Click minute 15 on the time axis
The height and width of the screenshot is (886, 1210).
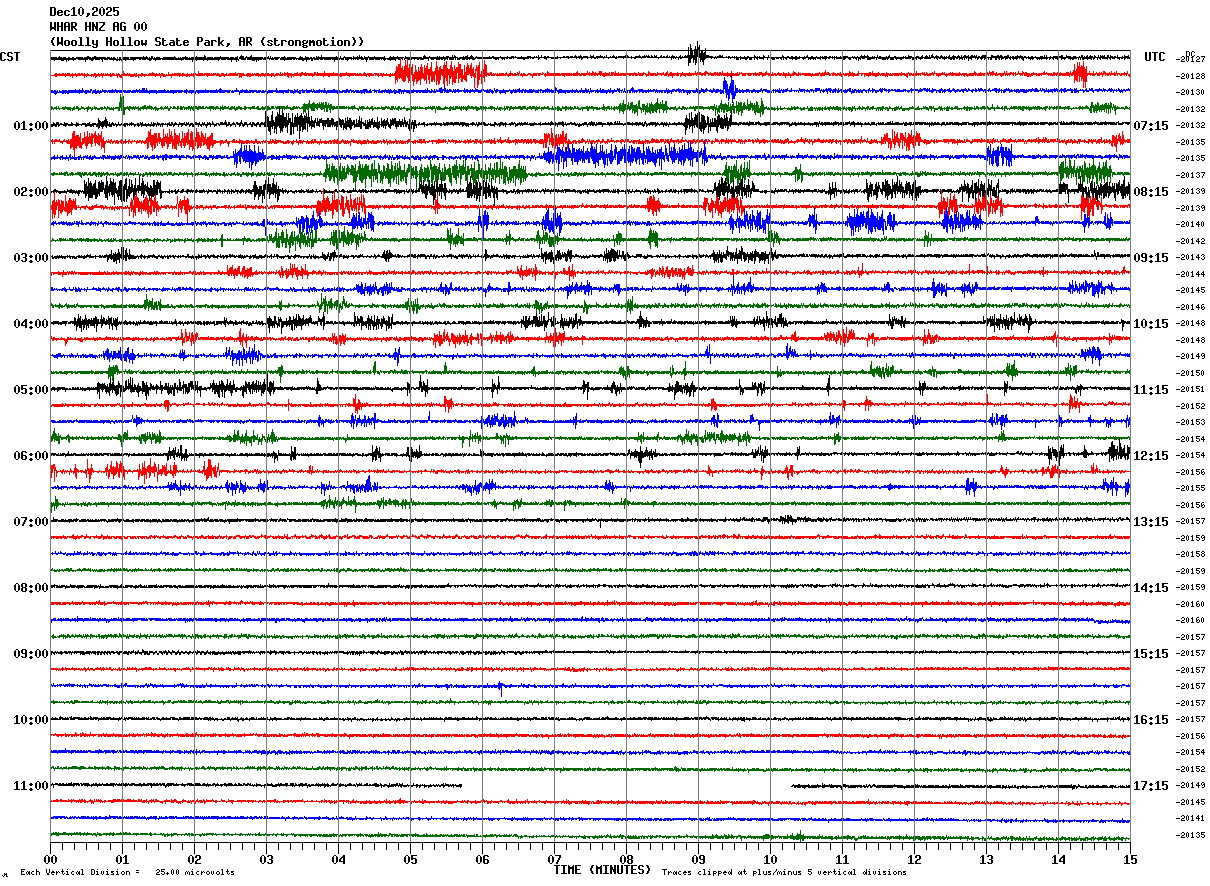(1130, 859)
